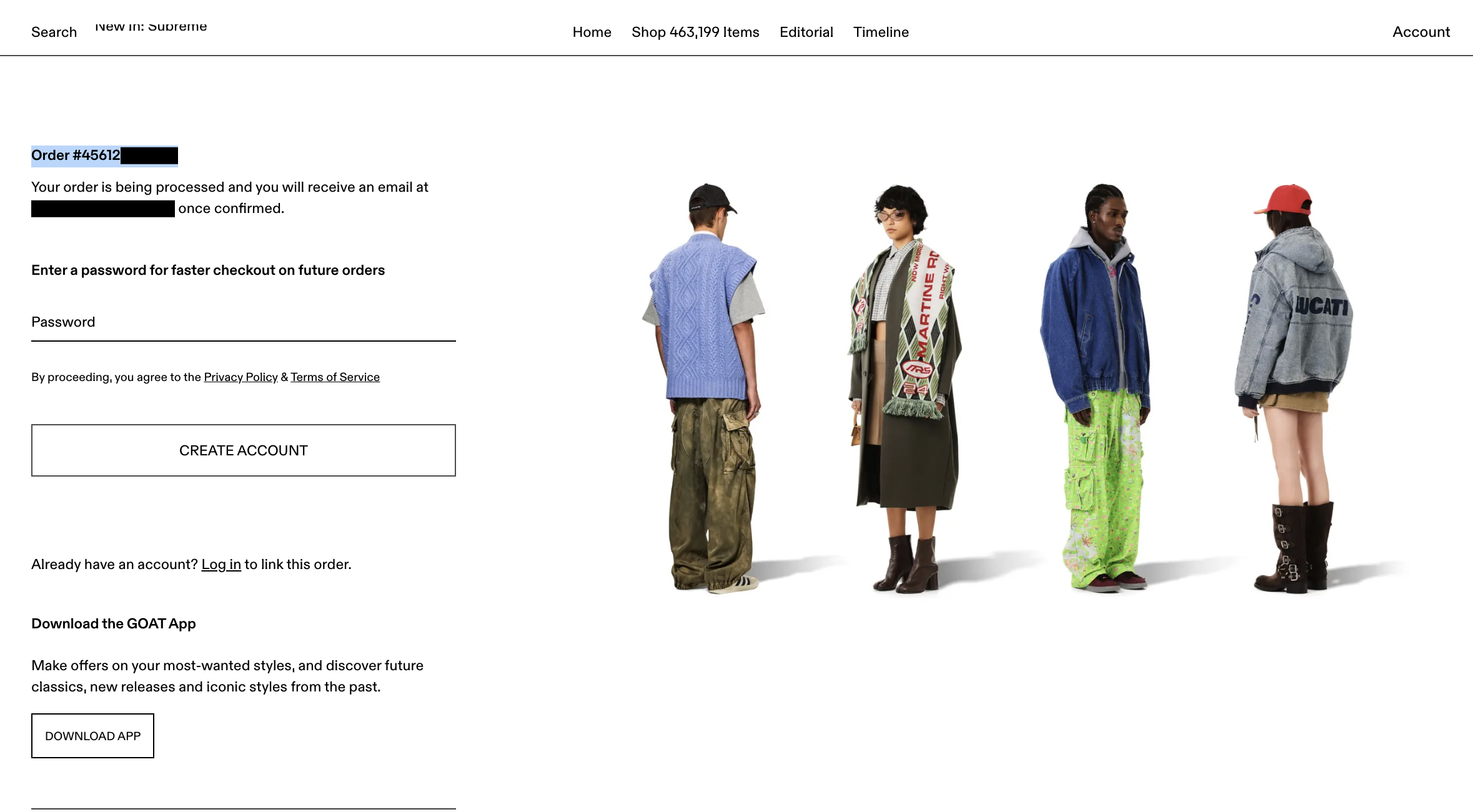Open the Timeline page
Image resolution: width=1473 pixels, height=812 pixels.
click(881, 32)
